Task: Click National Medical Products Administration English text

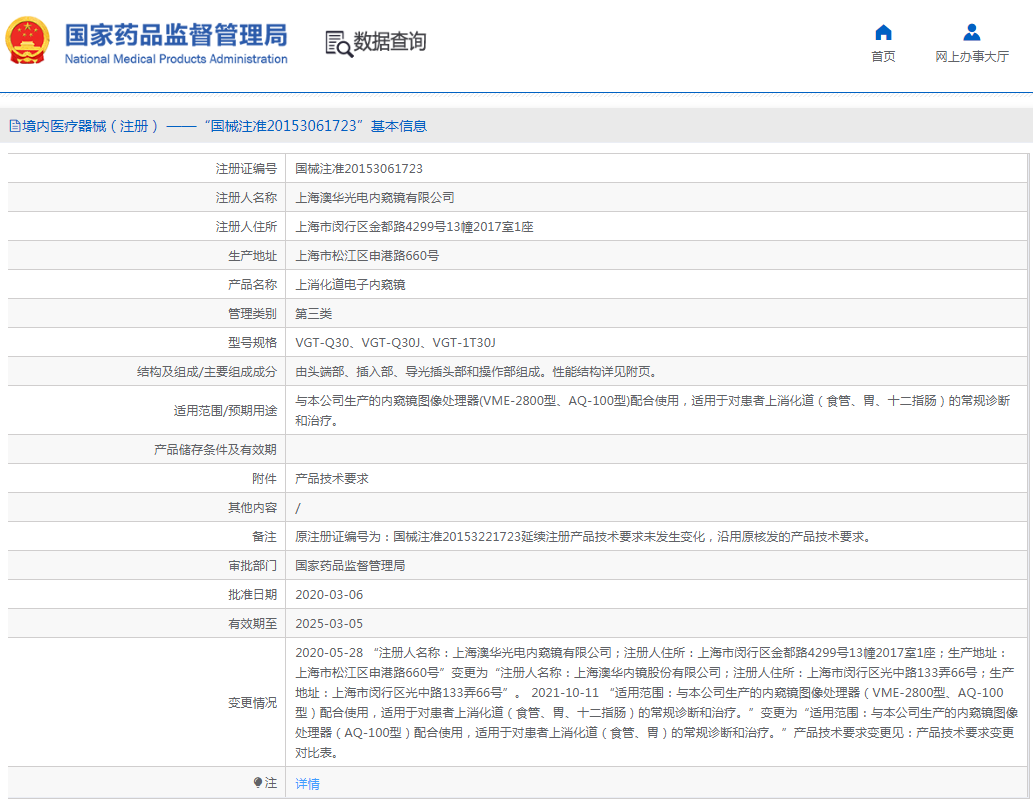Action: [176, 59]
